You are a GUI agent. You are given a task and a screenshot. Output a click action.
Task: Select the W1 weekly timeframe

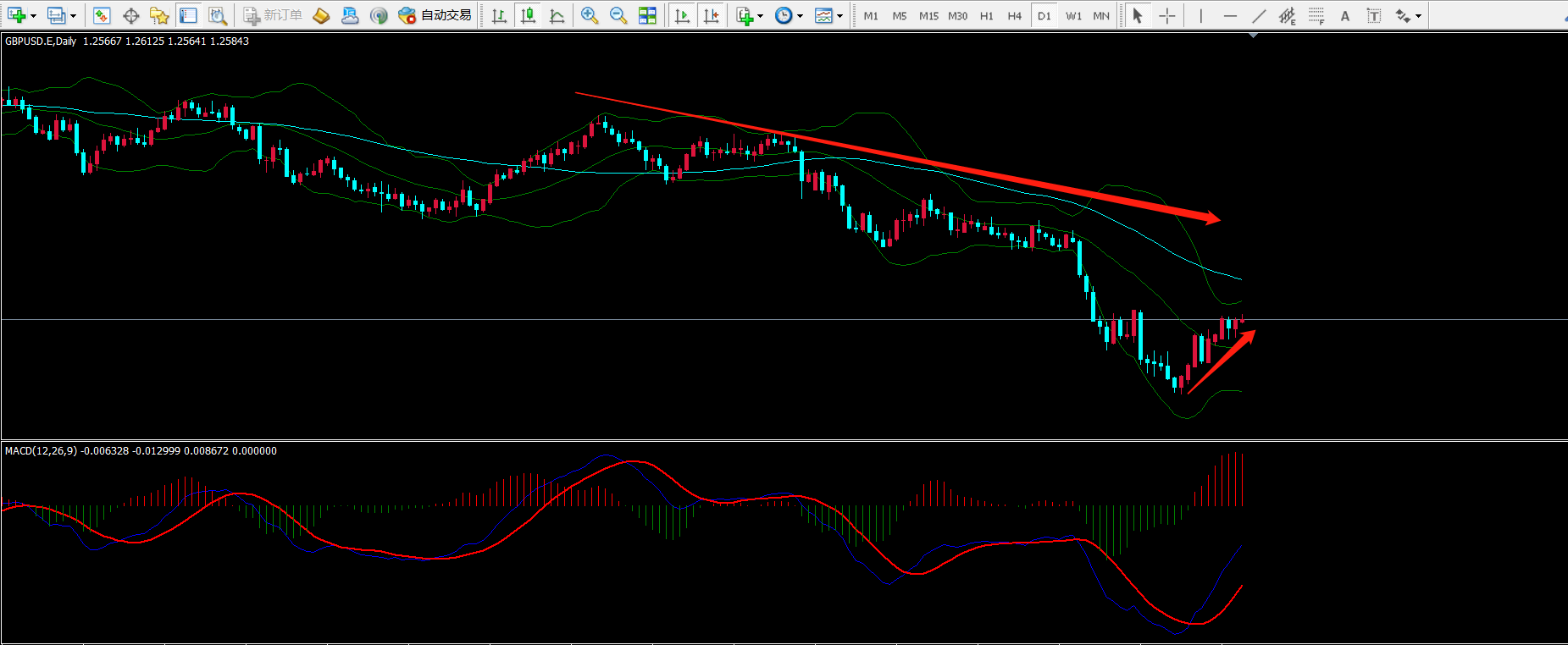point(1073,15)
